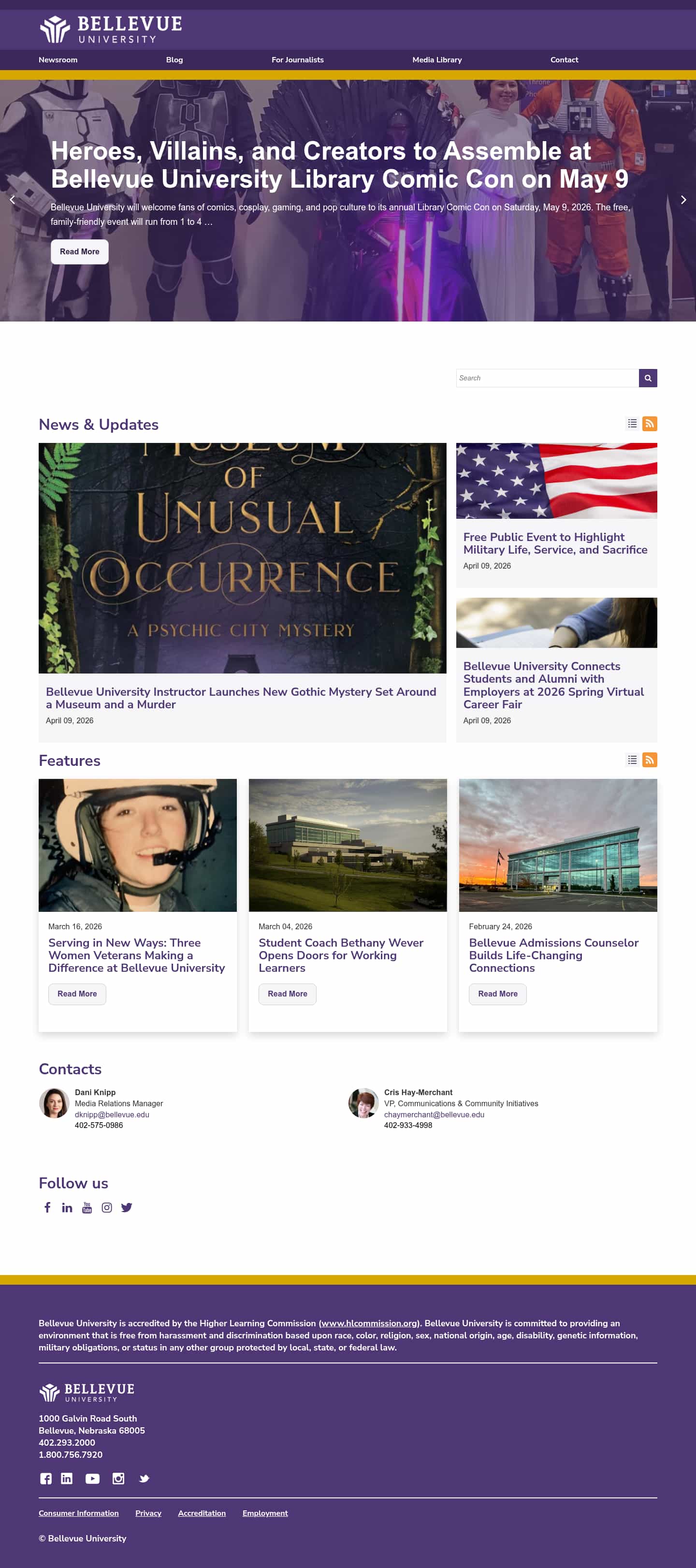
Task: Open the Media Library menu item
Action: [x=437, y=59]
